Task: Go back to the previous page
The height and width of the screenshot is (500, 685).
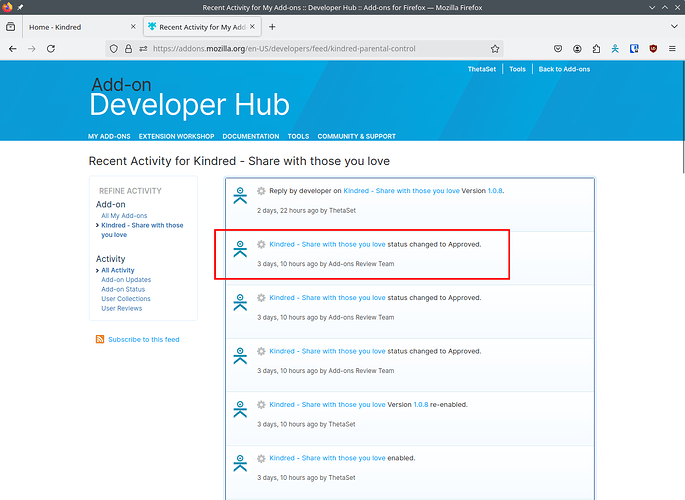Action: pyautogui.click(x=13, y=49)
